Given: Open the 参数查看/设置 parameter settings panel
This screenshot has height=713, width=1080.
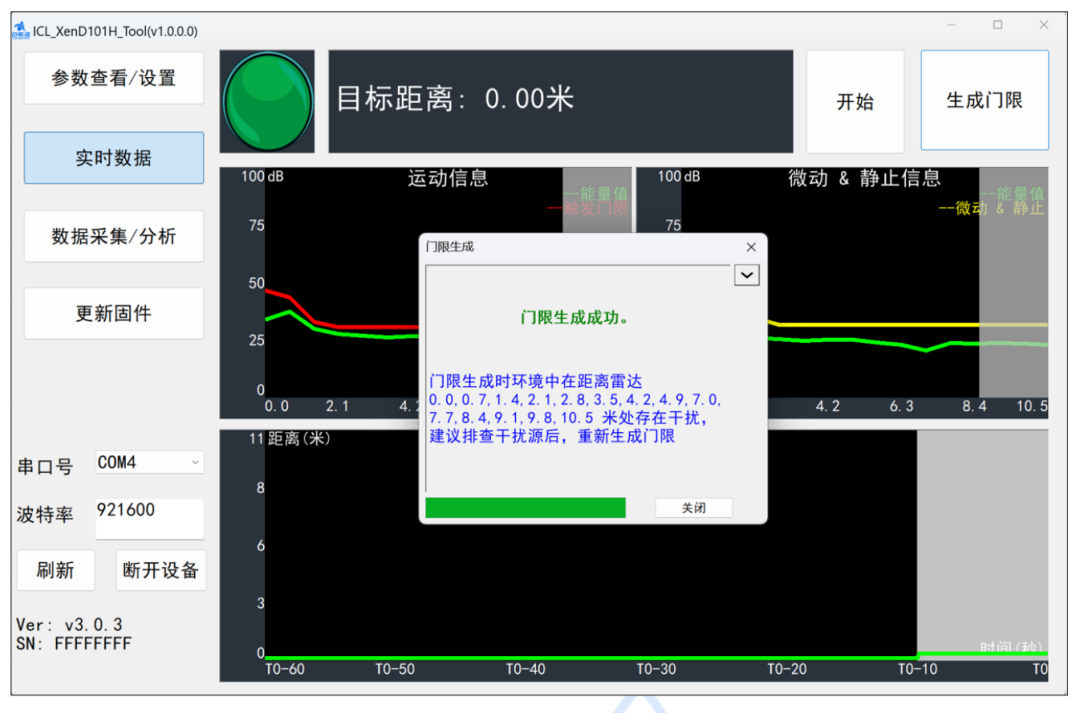Looking at the screenshot, I should click(x=113, y=77).
